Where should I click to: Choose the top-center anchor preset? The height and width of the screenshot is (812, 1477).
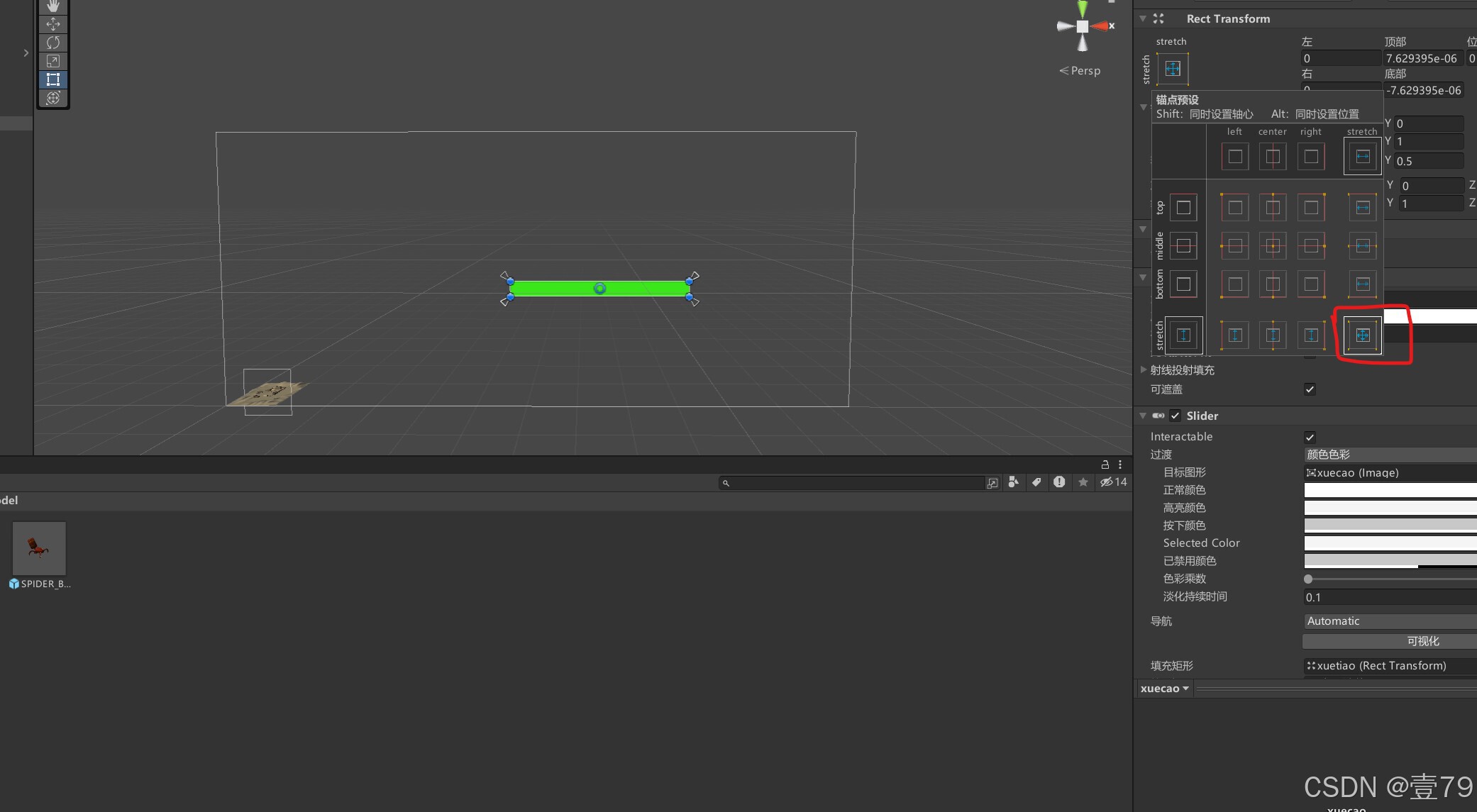click(x=1273, y=208)
